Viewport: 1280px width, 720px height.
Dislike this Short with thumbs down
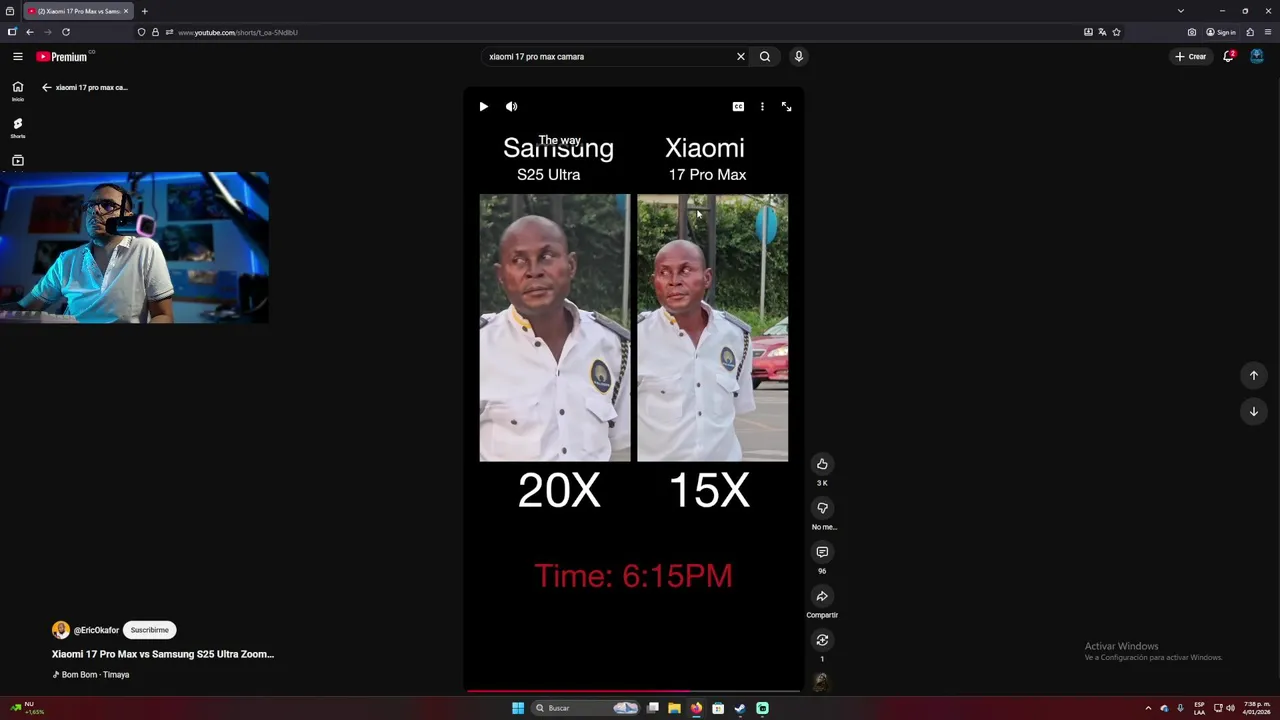pos(822,508)
